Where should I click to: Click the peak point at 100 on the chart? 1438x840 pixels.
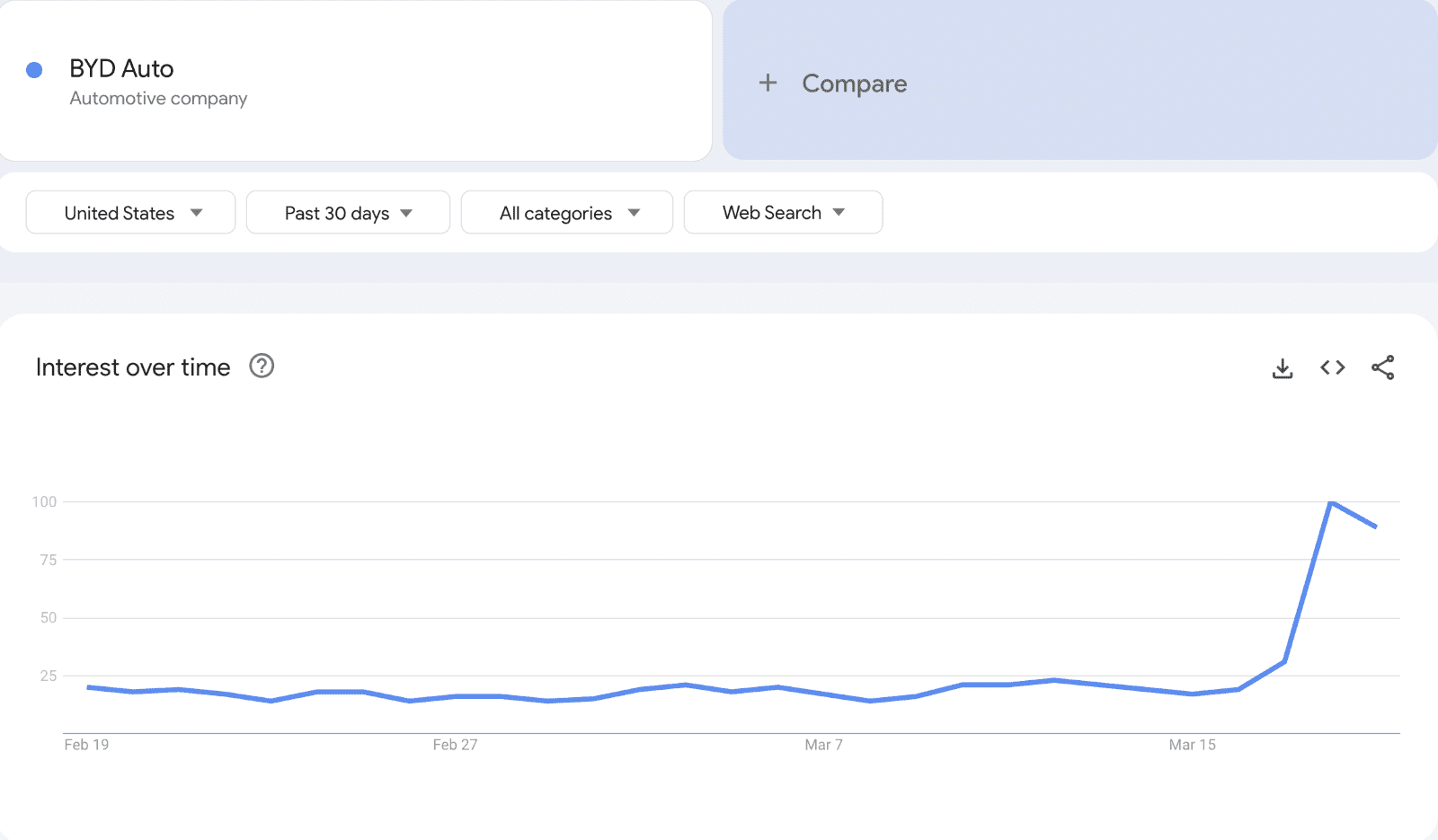[1330, 501]
